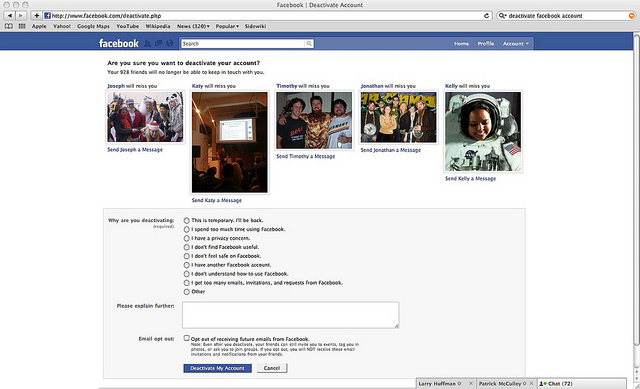The height and width of the screenshot is (389, 640).
Task: Check the opt out of future emails box
Action: pyautogui.click(x=187, y=338)
